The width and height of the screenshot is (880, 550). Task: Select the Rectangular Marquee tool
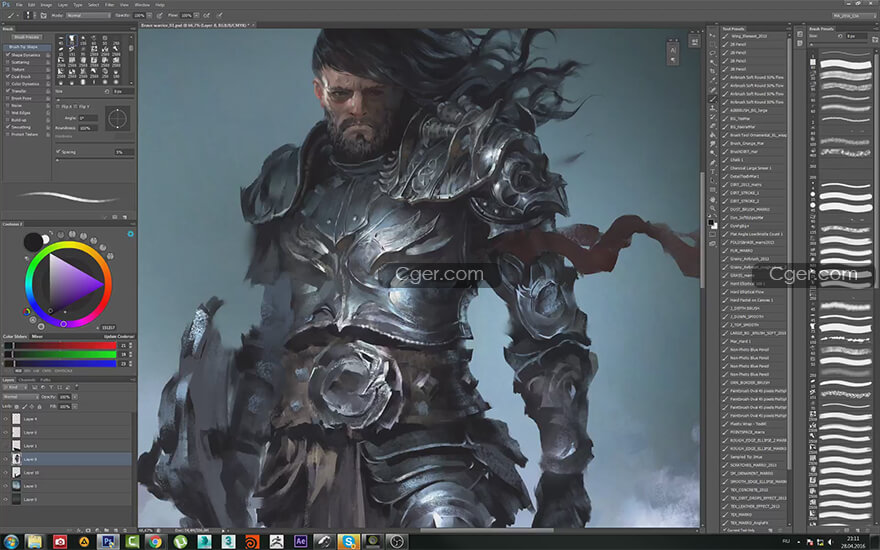pyautogui.click(x=712, y=44)
